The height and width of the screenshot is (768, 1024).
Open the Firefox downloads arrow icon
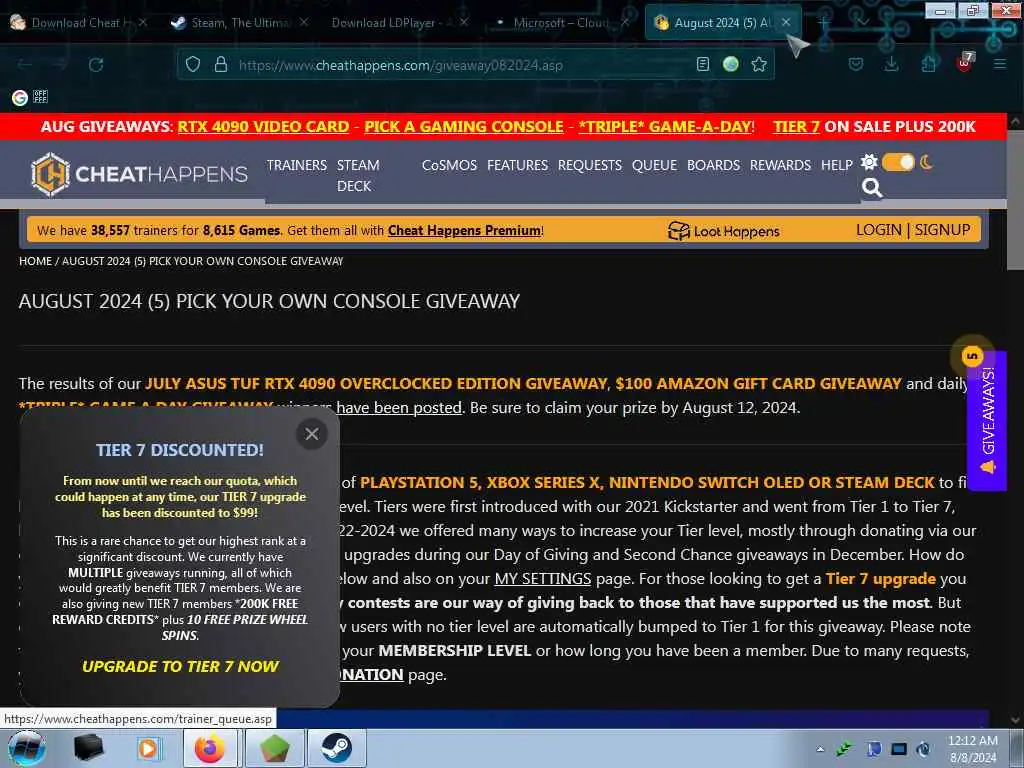(891, 64)
